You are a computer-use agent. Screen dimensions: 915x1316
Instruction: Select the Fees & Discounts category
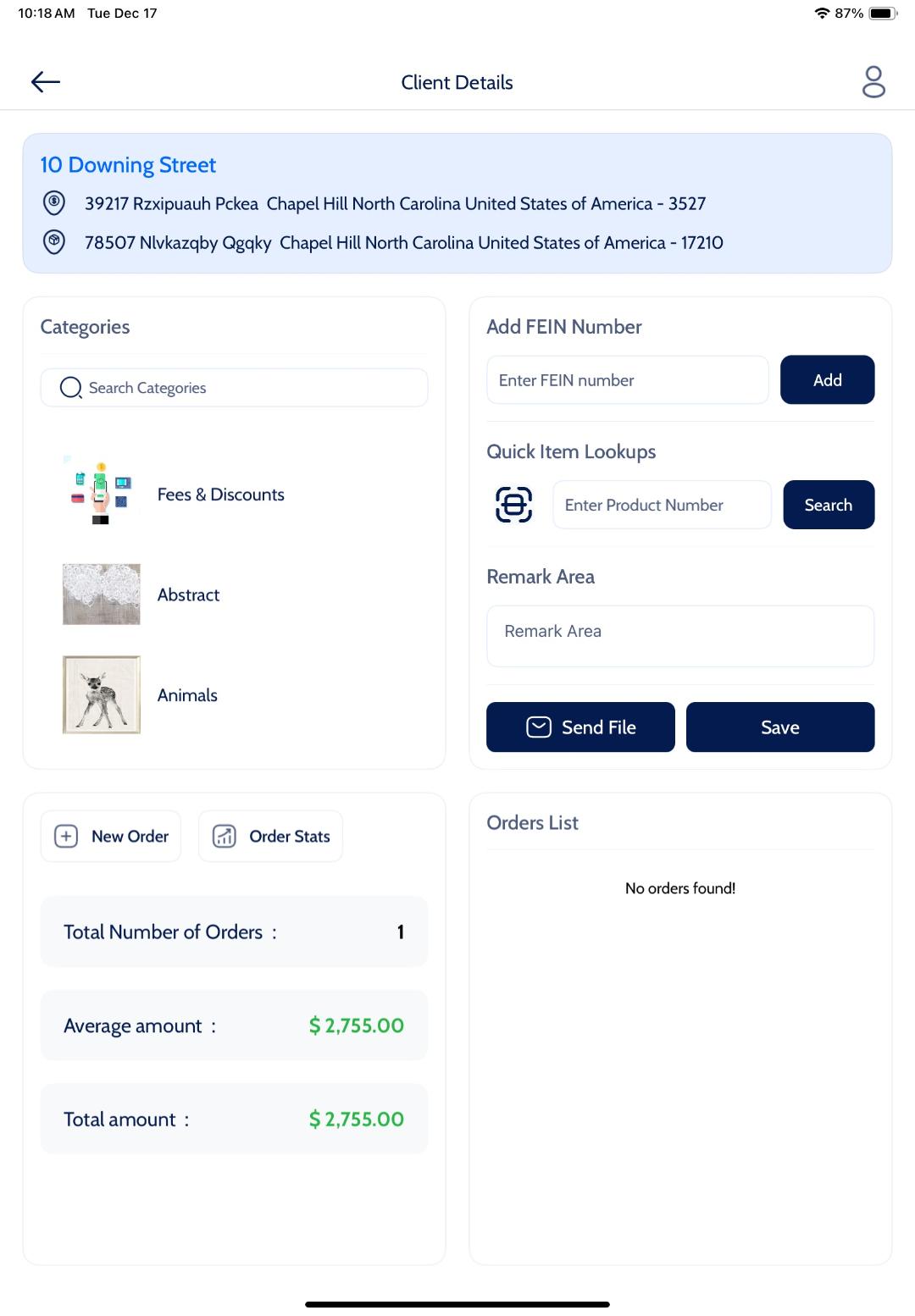coord(220,494)
